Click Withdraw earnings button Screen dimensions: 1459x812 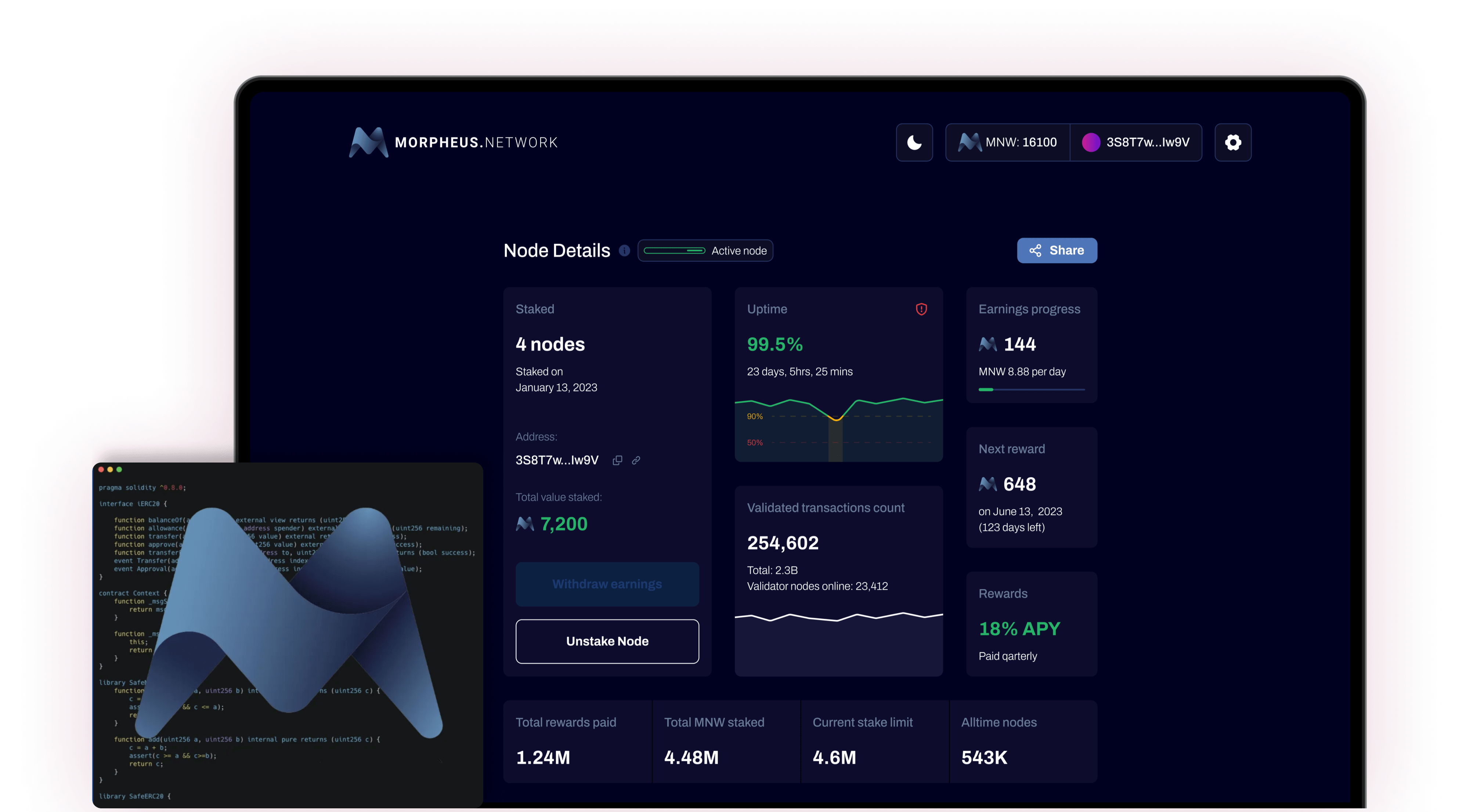point(607,584)
